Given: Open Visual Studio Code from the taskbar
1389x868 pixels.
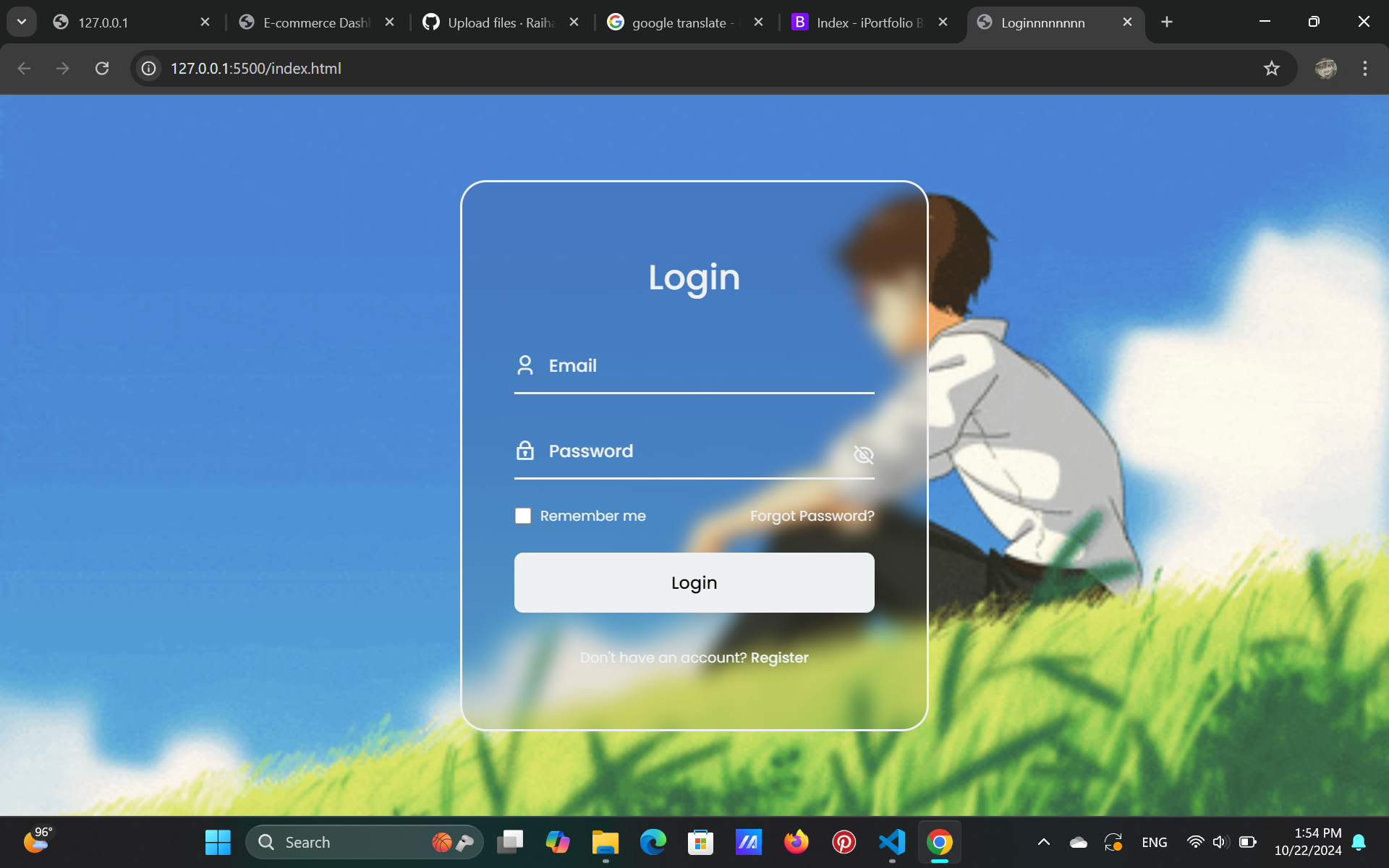Looking at the screenshot, I should pos(891,841).
